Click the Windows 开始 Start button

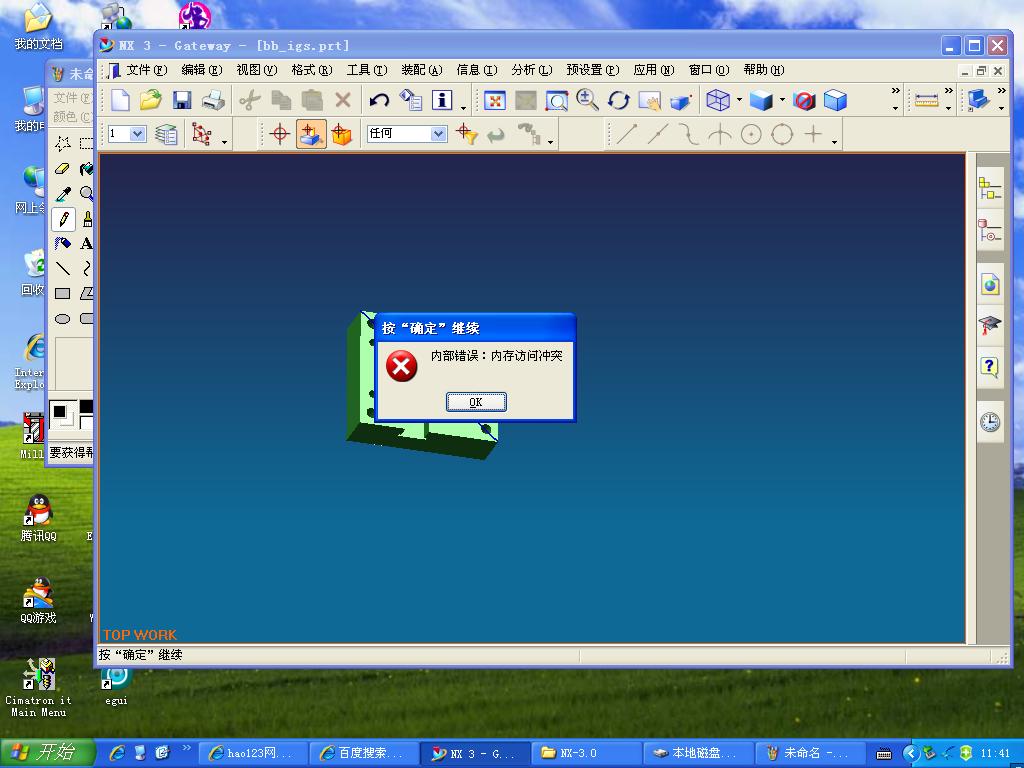[47, 752]
